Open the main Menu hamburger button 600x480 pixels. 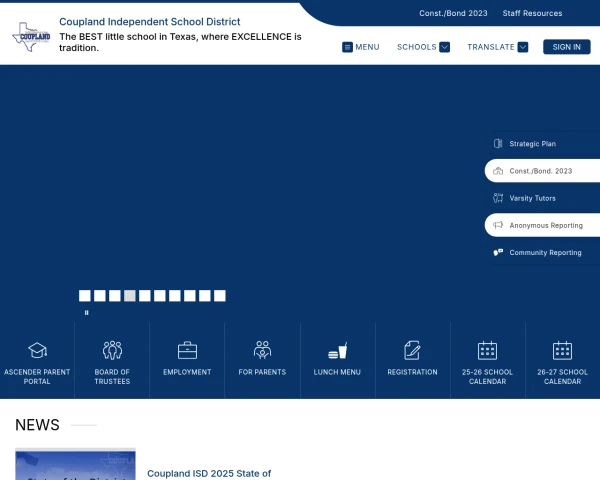coord(360,47)
